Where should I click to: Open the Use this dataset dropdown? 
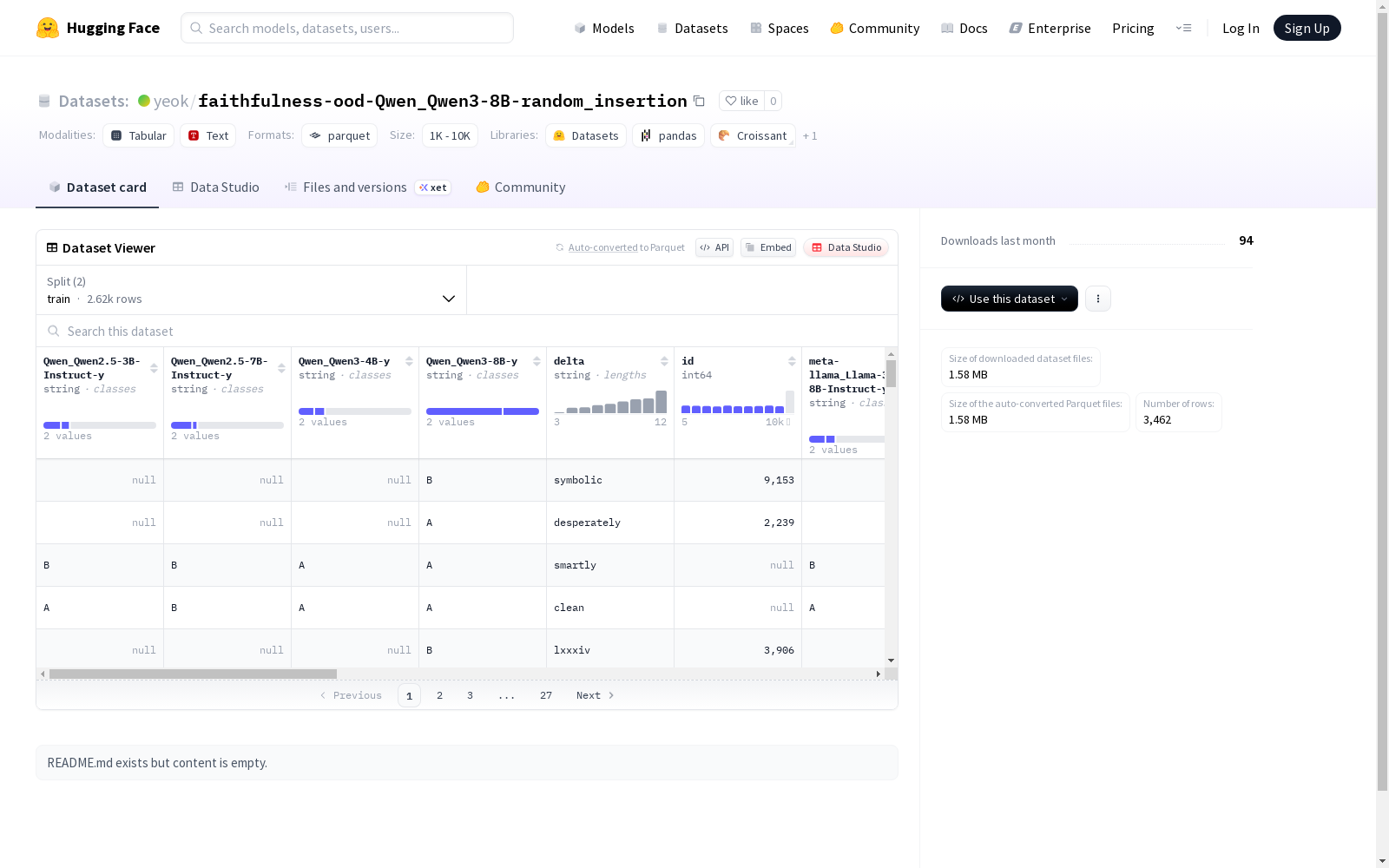pyautogui.click(x=1010, y=299)
